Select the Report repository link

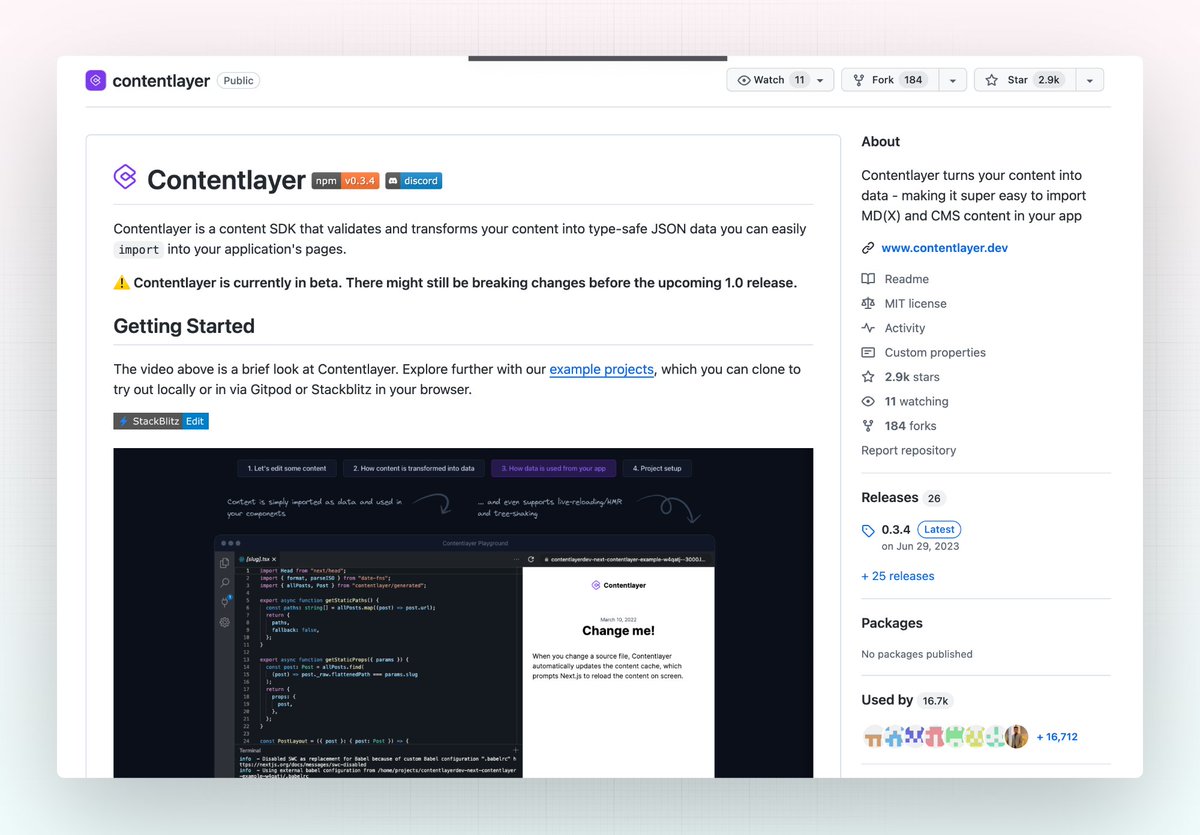tap(908, 450)
